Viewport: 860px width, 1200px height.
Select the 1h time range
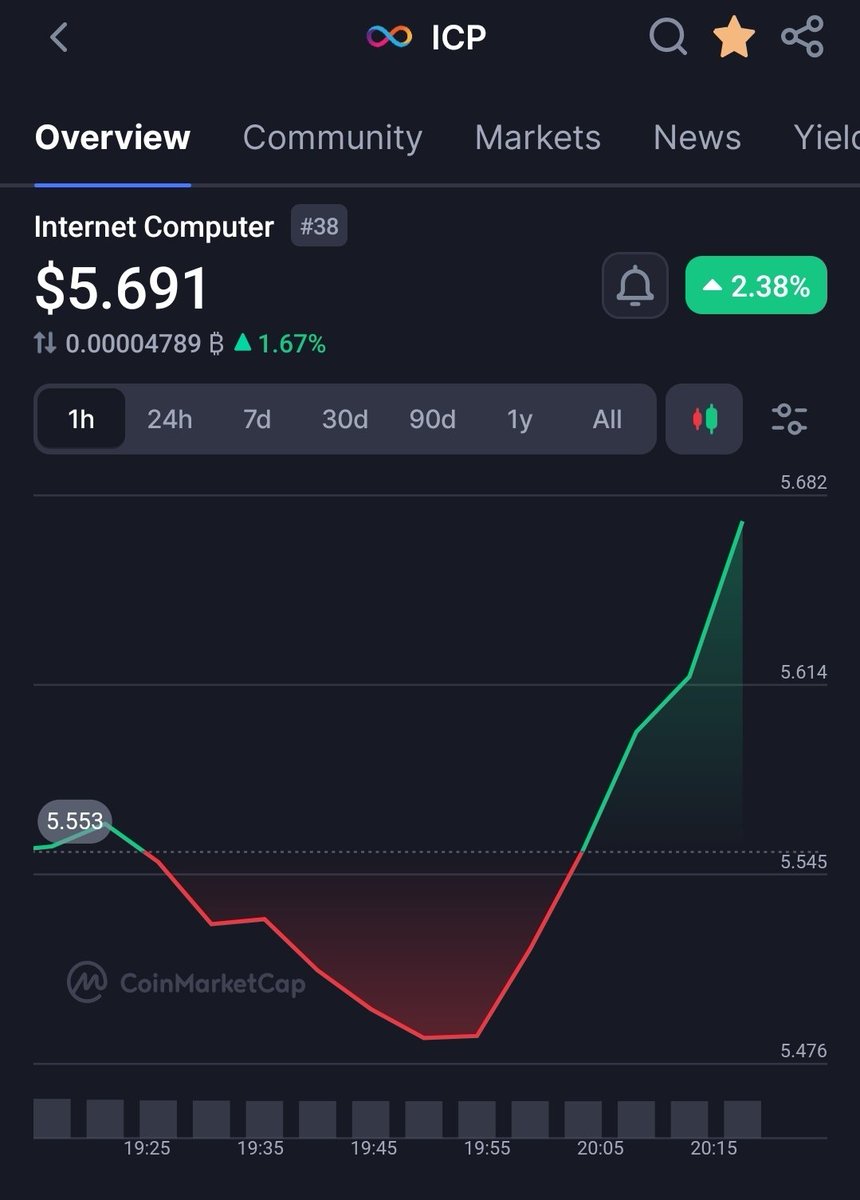(x=81, y=419)
